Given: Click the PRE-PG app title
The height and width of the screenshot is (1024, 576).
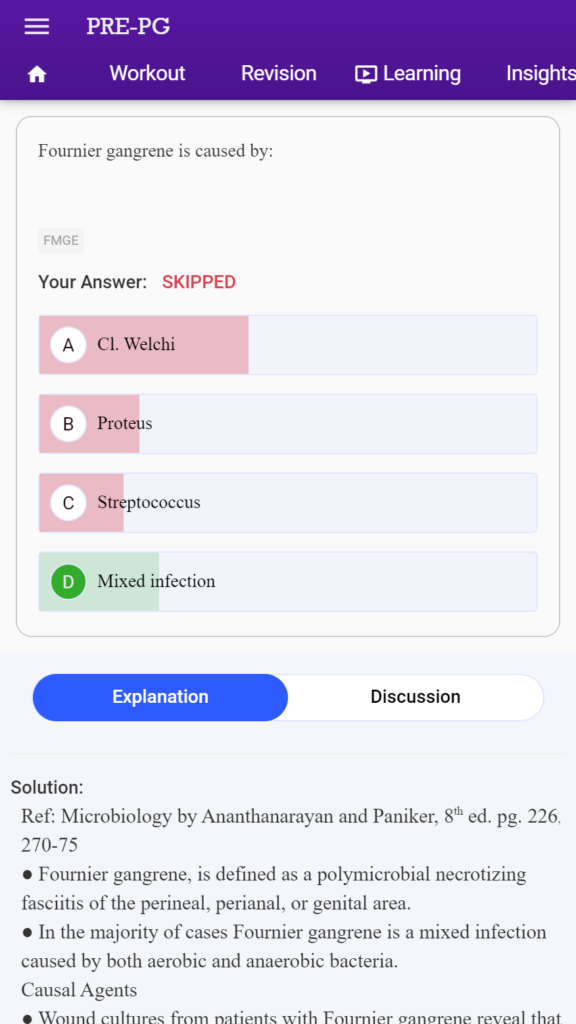Looking at the screenshot, I should 128,26.
